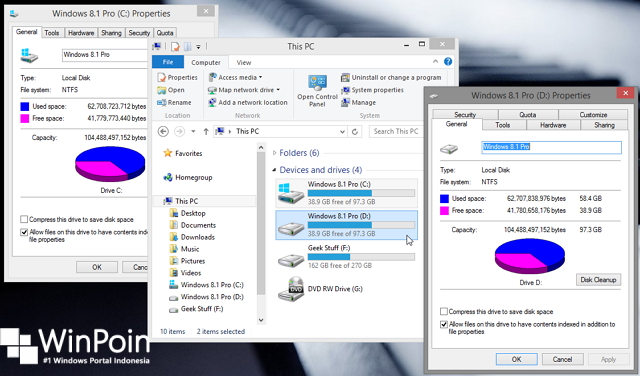The image size is (640, 376).
Task: Click the Refresh address bar icon
Action: [355, 131]
